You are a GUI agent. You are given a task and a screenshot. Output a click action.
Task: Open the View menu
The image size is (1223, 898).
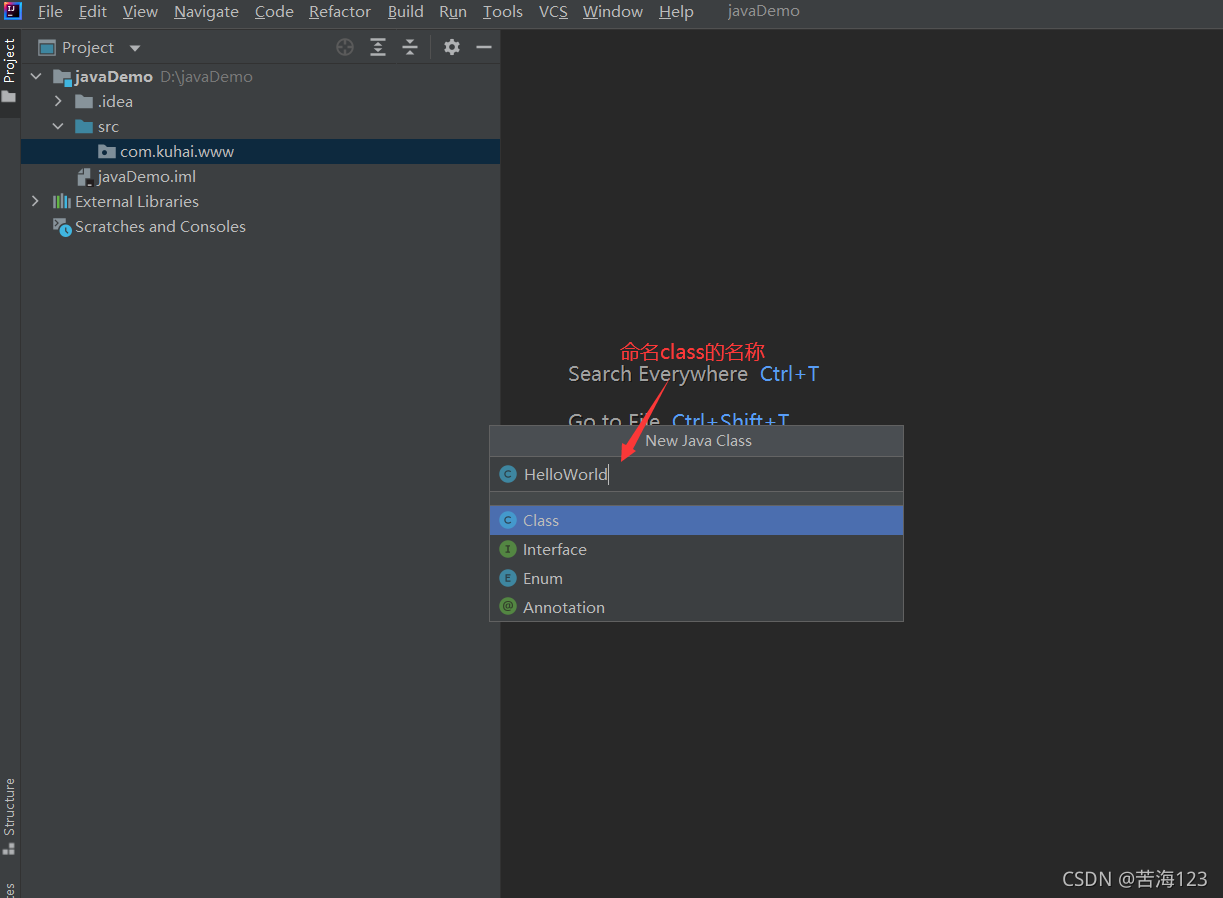pyautogui.click(x=140, y=12)
